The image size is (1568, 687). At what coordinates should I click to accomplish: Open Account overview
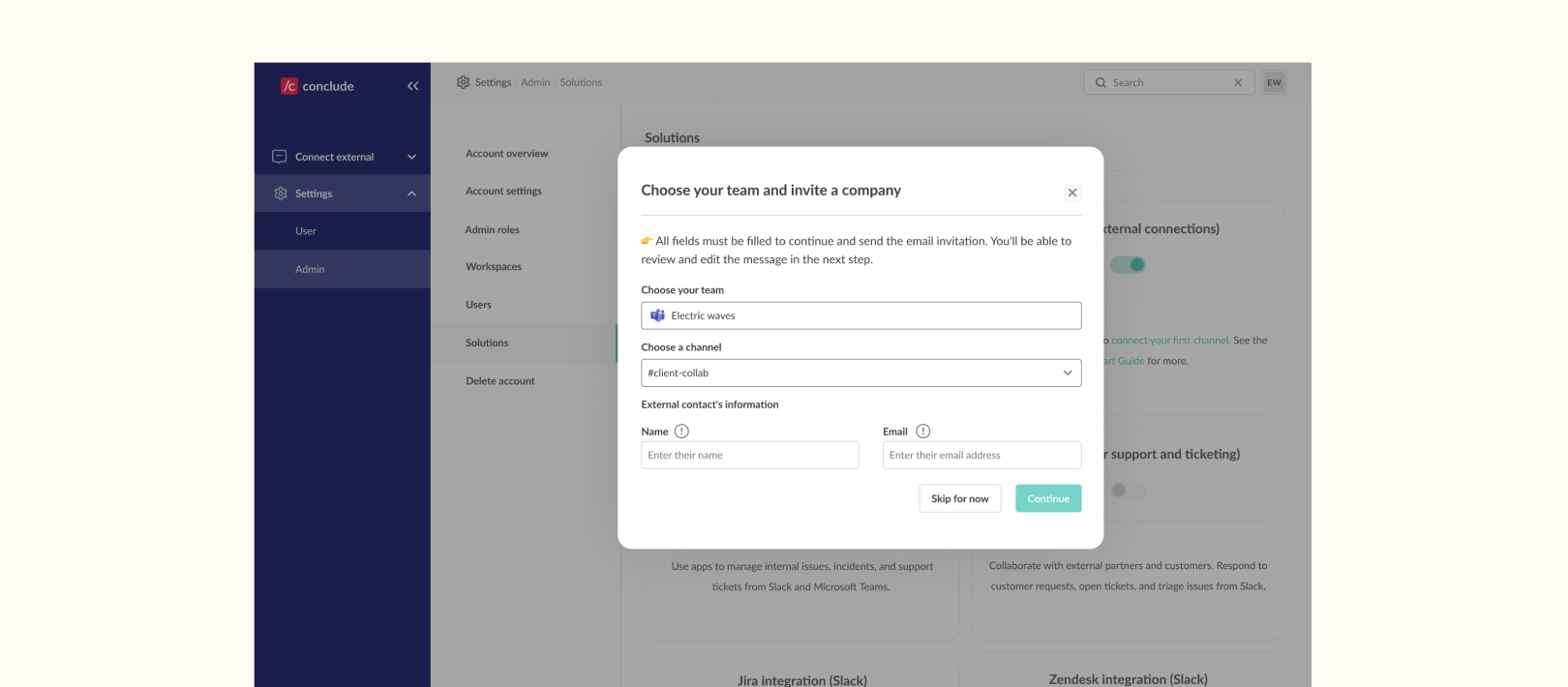[x=506, y=154]
